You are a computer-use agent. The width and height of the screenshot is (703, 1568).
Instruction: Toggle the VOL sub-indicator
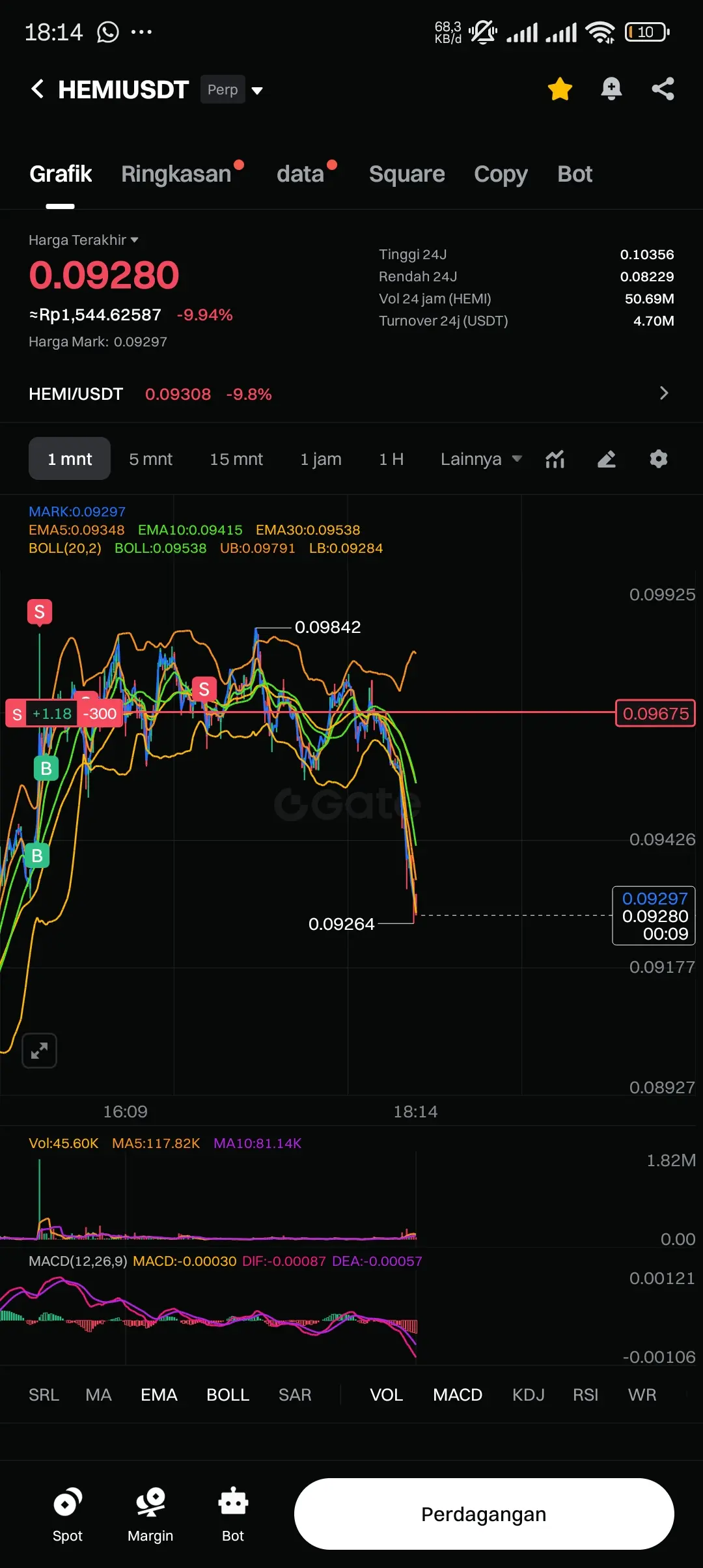pos(386,1395)
